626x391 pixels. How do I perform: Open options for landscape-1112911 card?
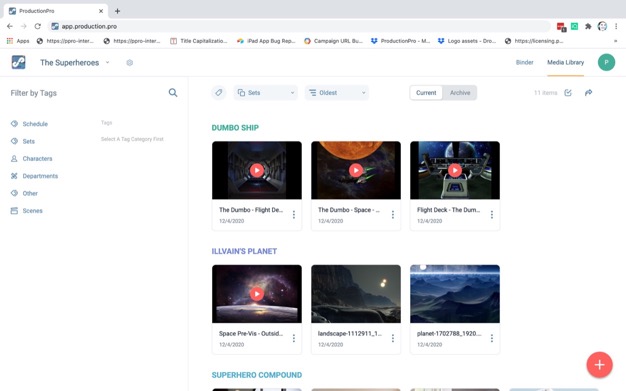point(393,338)
